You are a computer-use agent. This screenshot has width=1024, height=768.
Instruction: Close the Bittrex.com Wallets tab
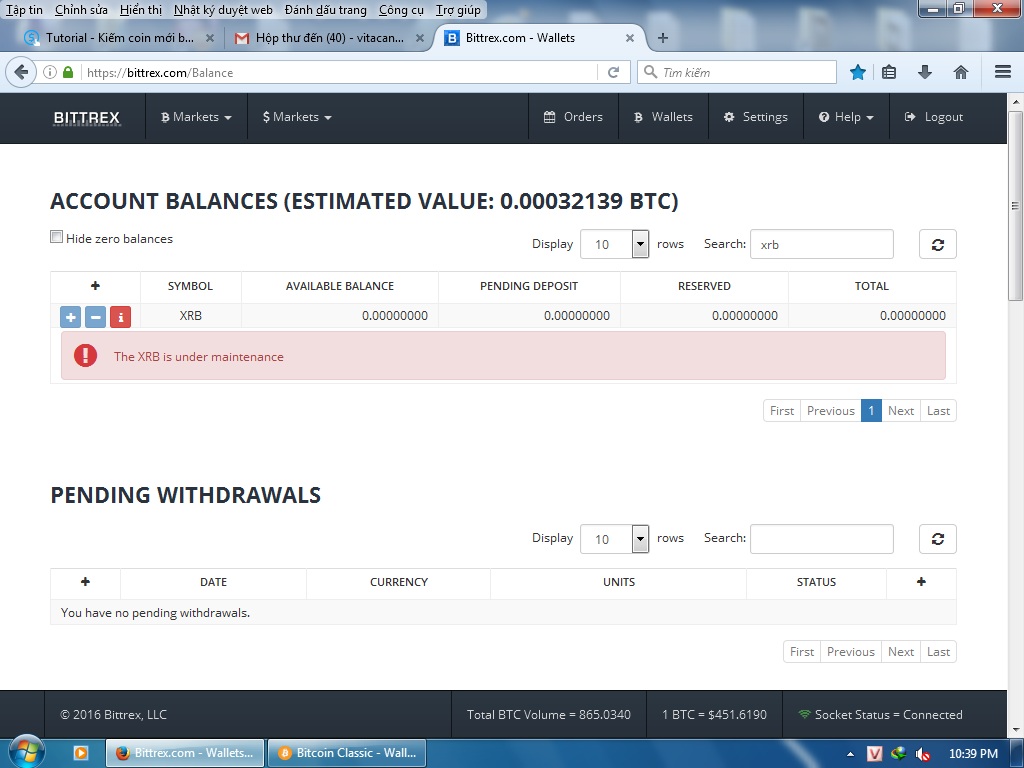pyautogui.click(x=630, y=38)
